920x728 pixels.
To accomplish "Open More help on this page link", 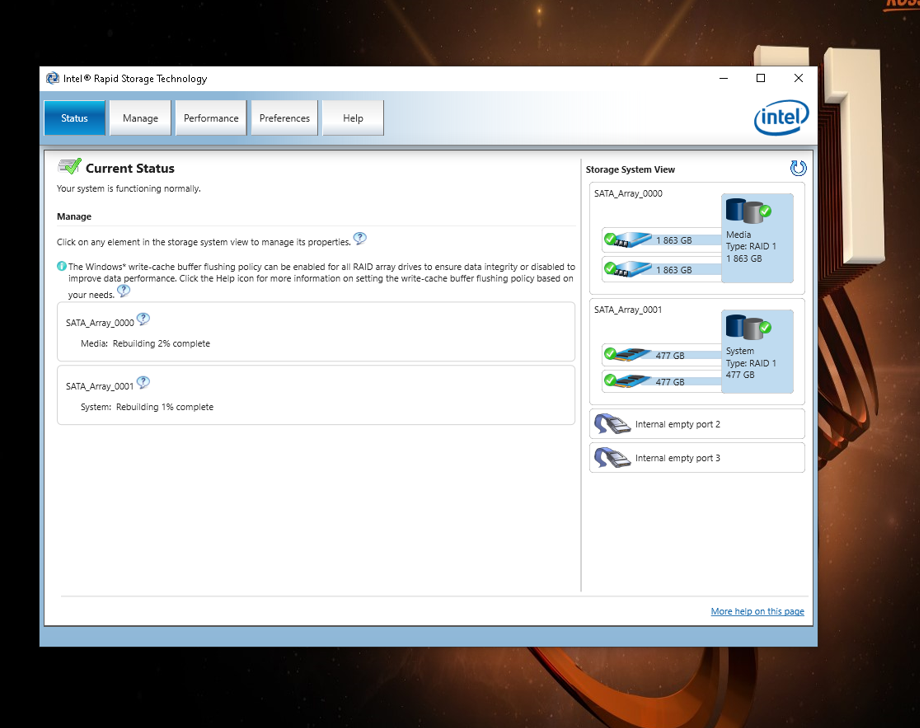I will (x=757, y=611).
